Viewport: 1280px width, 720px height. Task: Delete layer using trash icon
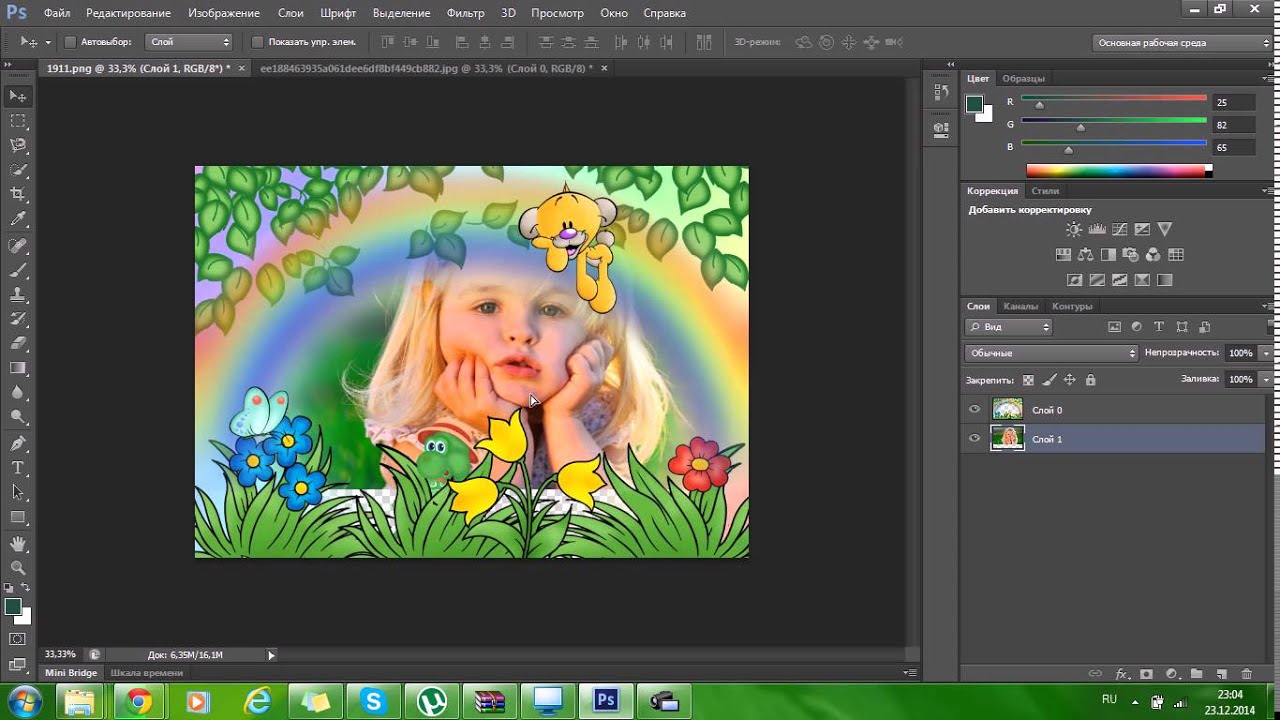pyautogui.click(x=1246, y=675)
